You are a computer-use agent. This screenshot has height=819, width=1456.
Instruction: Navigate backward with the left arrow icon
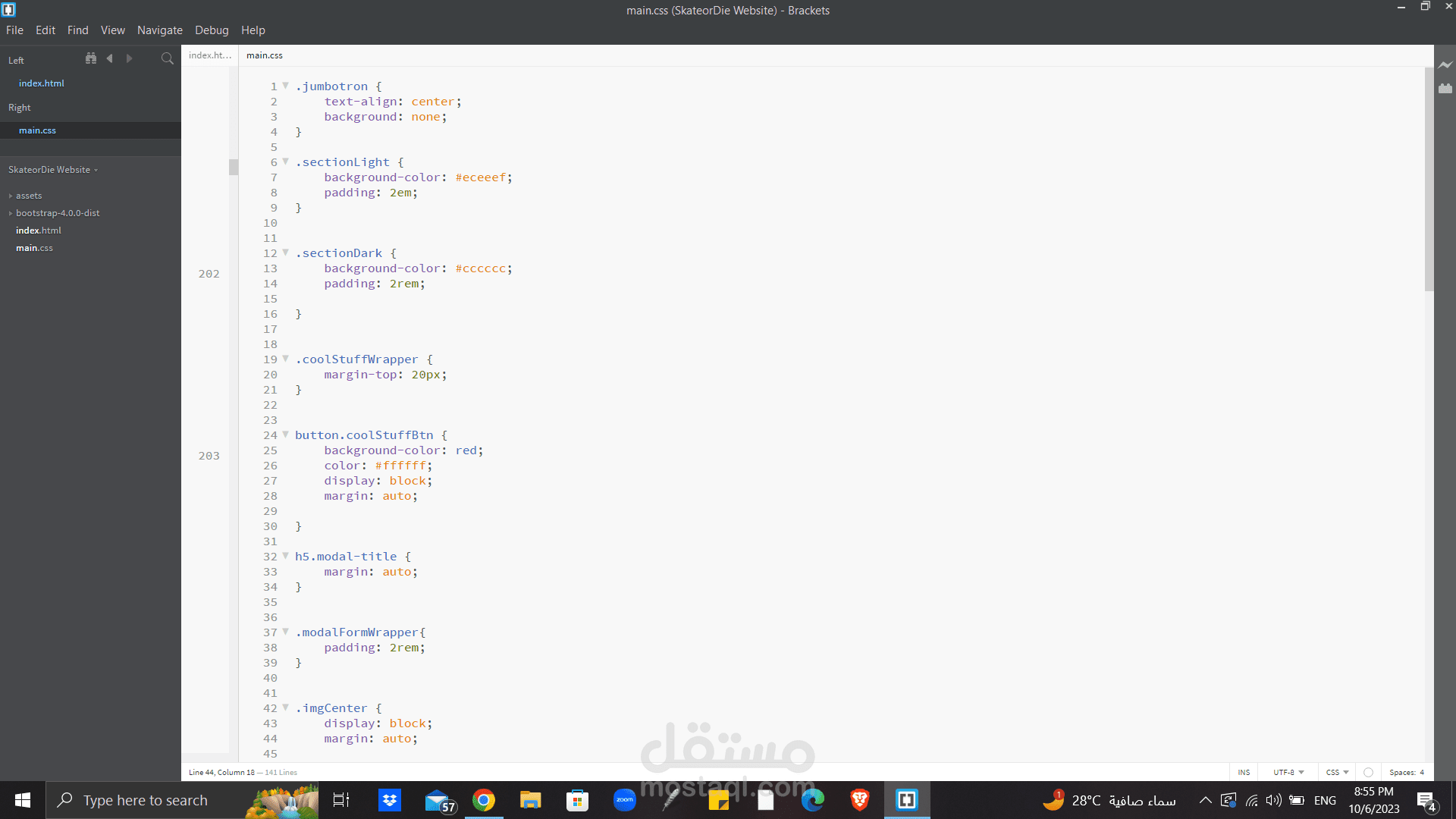point(110,58)
